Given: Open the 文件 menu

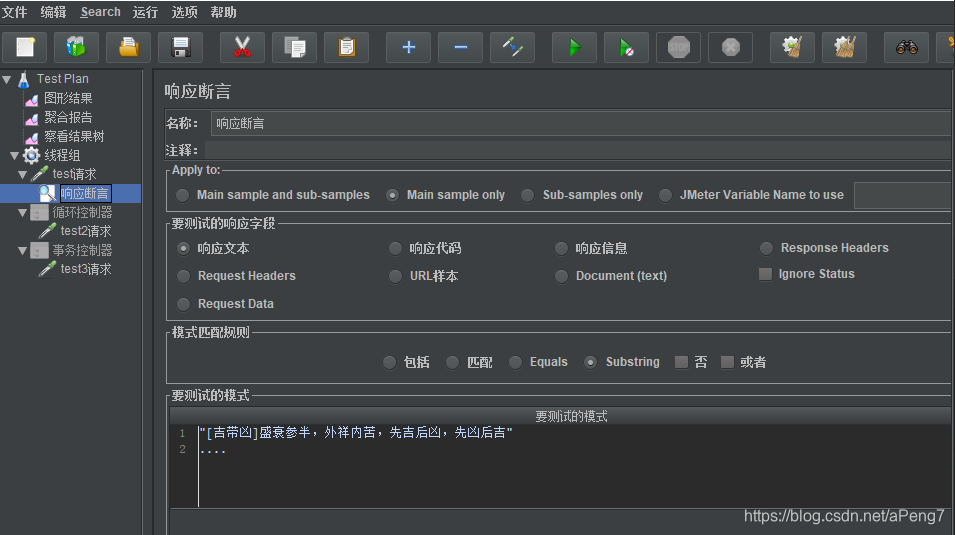Looking at the screenshot, I should [x=14, y=12].
